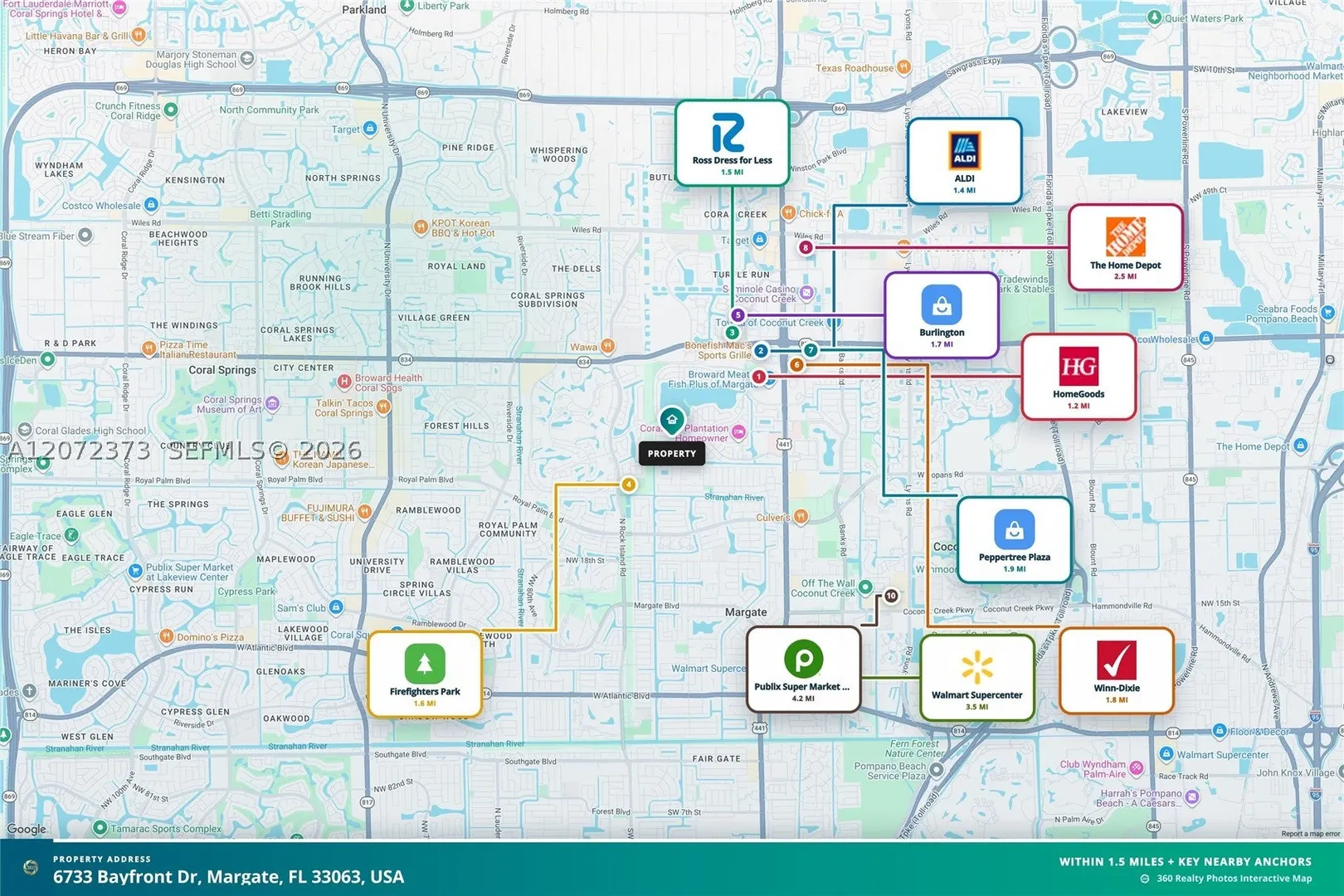Click the Publix at Lakeview Center pin
The height and width of the screenshot is (896, 1344).
coord(135,571)
